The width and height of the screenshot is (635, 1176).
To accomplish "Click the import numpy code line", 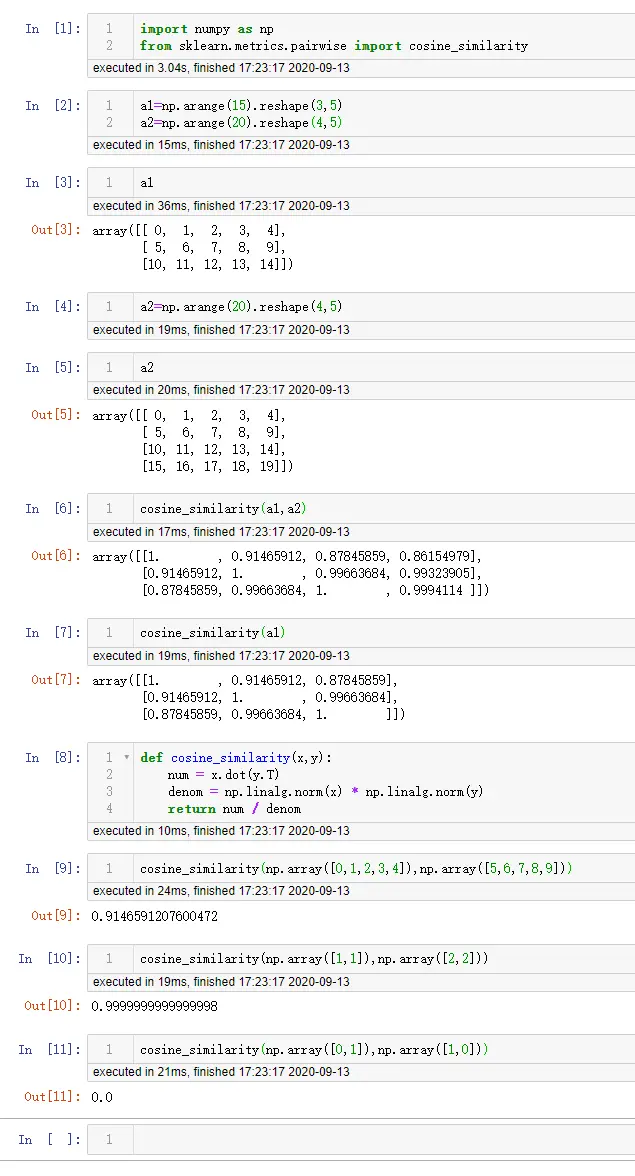I will point(207,29).
